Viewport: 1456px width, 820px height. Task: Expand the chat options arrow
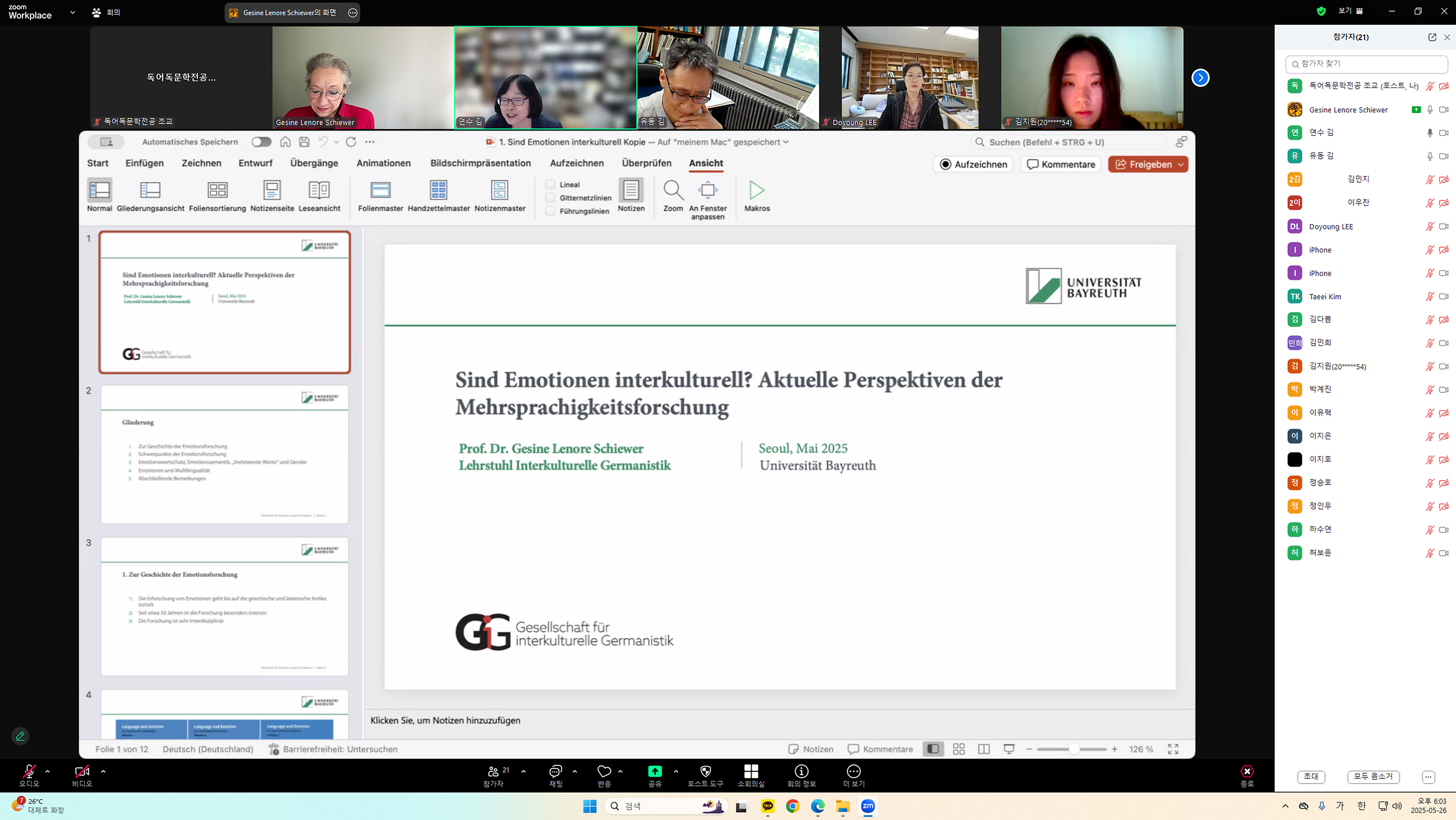point(575,771)
